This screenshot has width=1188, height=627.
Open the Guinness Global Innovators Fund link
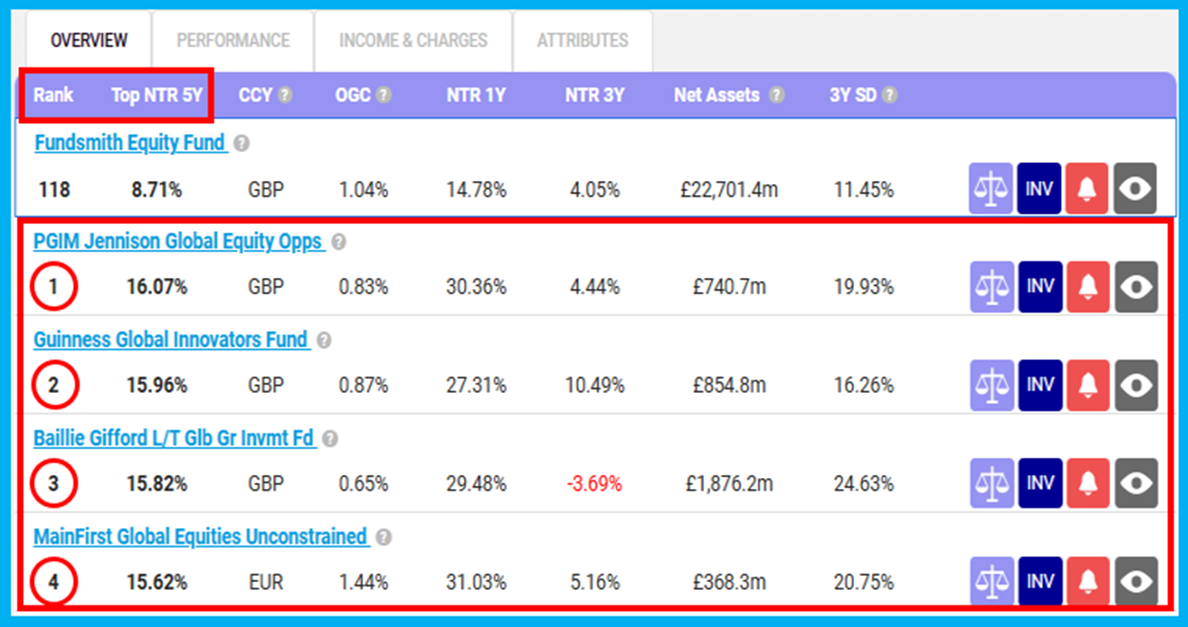point(170,339)
